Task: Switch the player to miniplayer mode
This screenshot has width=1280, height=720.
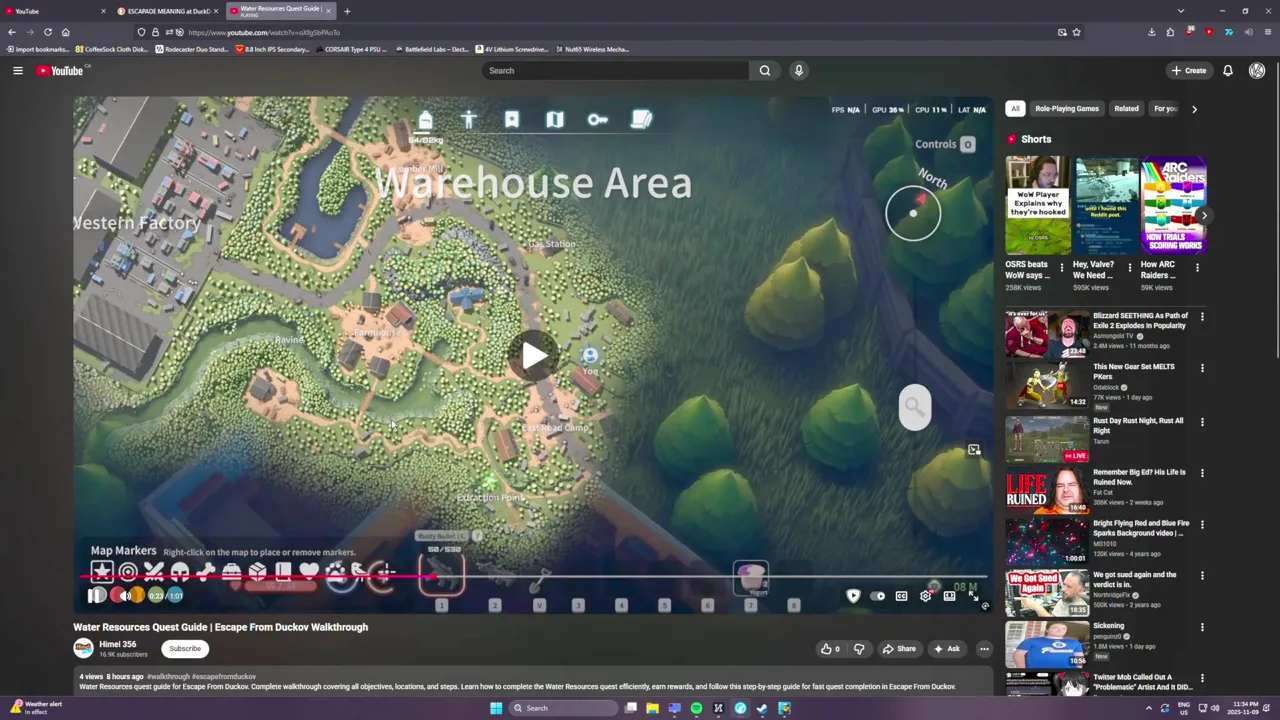Action: (x=949, y=596)
